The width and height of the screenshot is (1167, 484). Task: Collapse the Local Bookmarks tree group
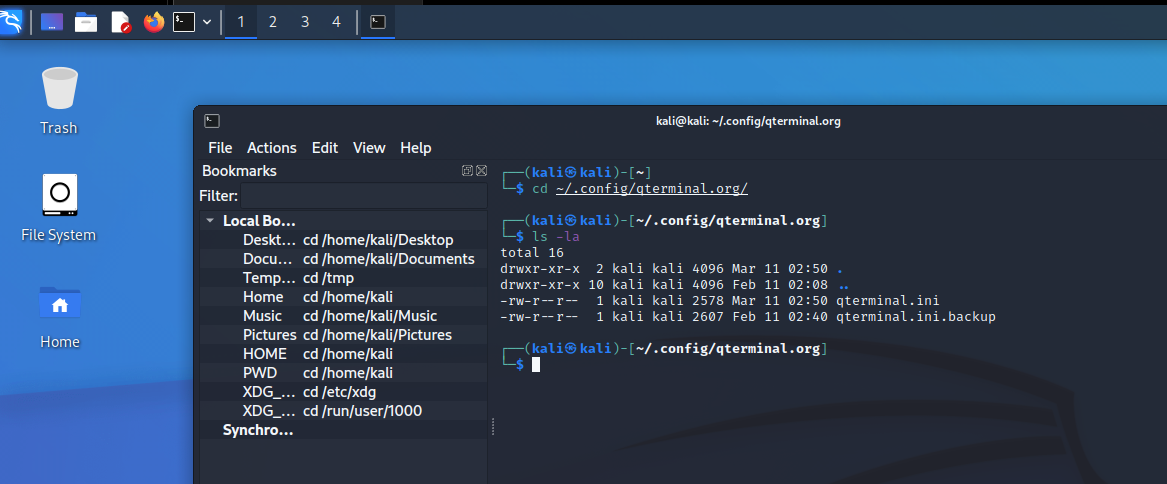click(210, 221)
